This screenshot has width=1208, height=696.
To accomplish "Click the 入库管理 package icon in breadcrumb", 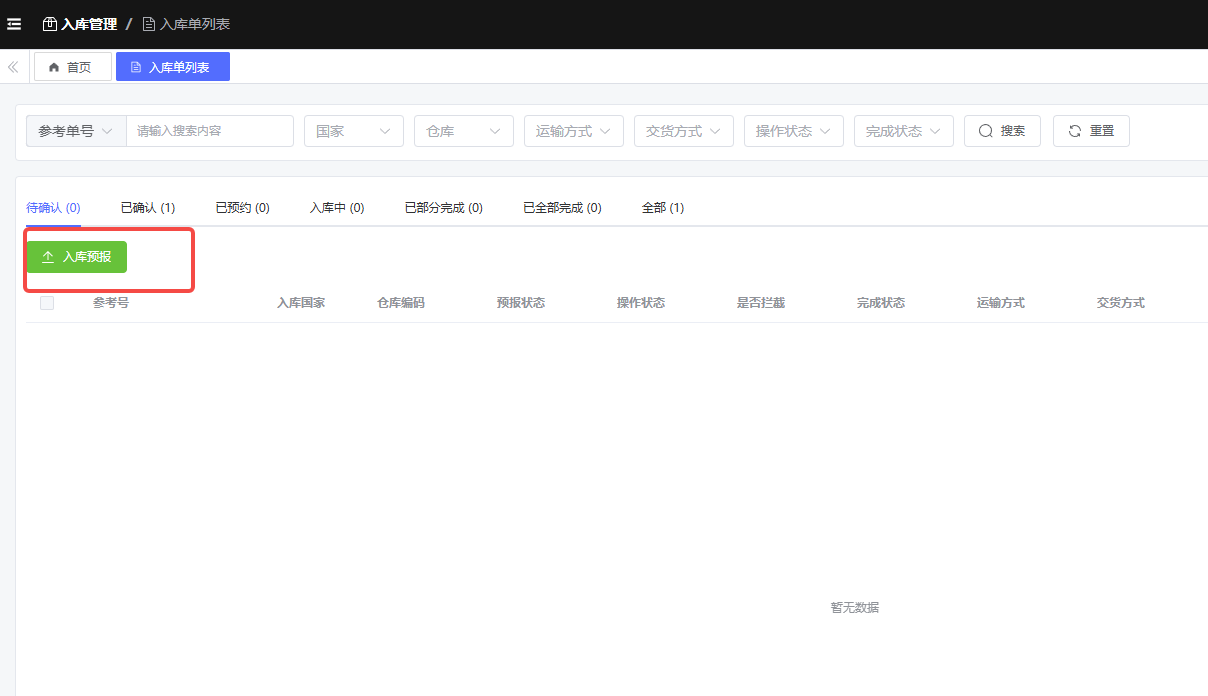I will (x=50, y=24).
